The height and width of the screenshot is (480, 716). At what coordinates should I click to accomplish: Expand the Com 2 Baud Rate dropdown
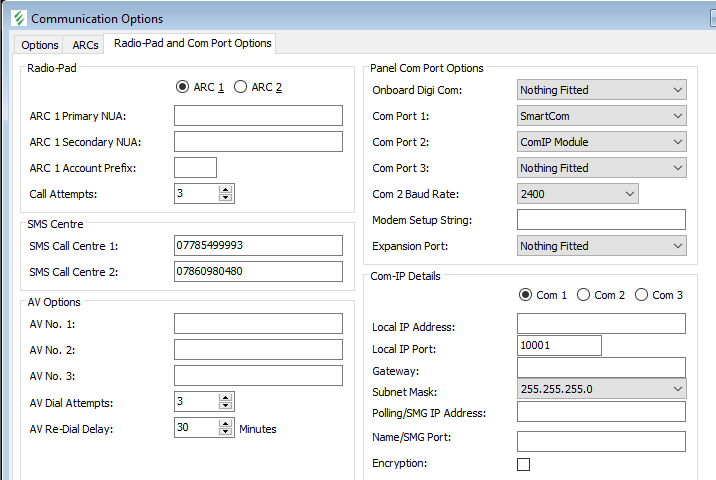577,194
